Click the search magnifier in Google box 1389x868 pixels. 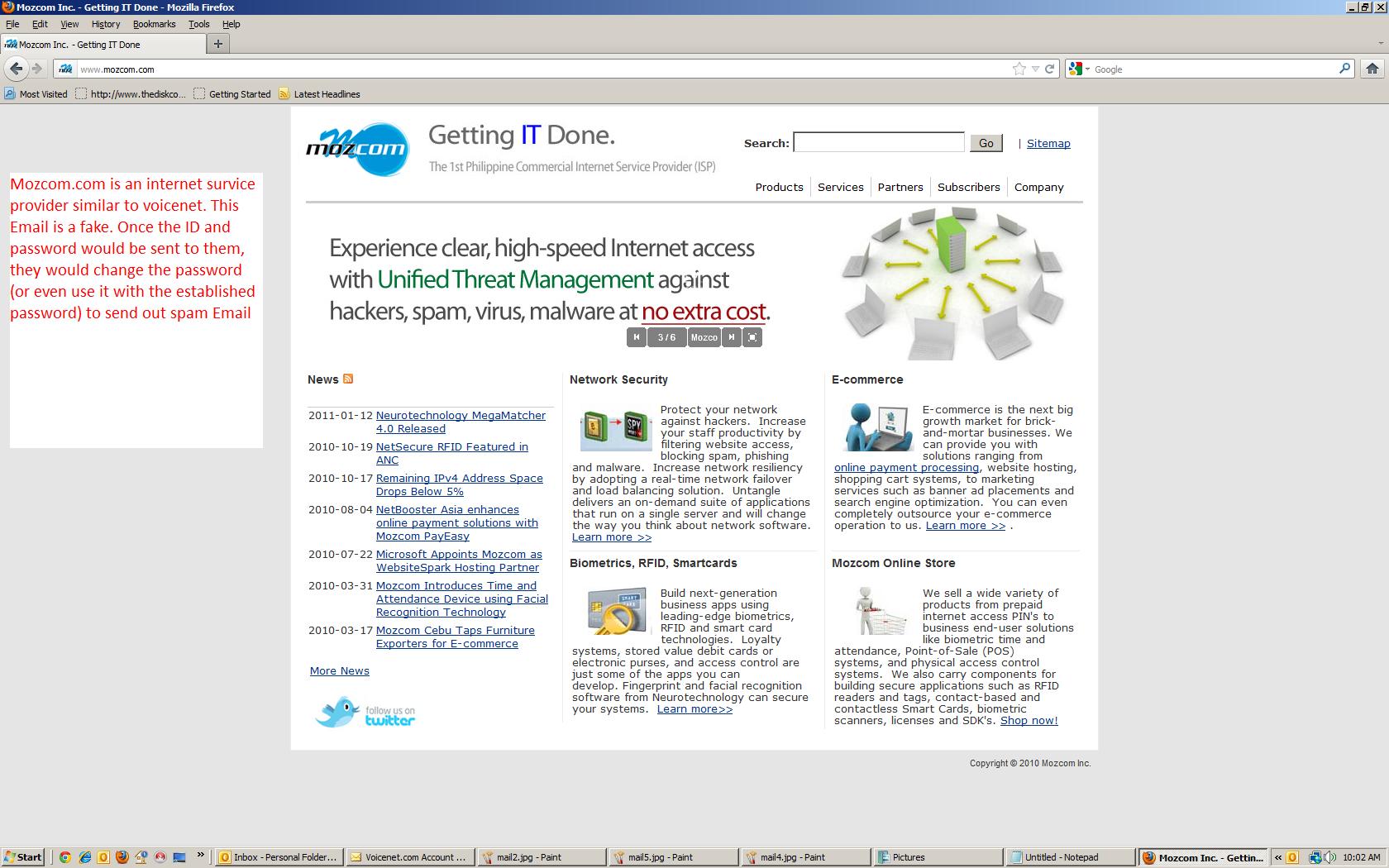pyautogui.click(x=1344, y=69)
